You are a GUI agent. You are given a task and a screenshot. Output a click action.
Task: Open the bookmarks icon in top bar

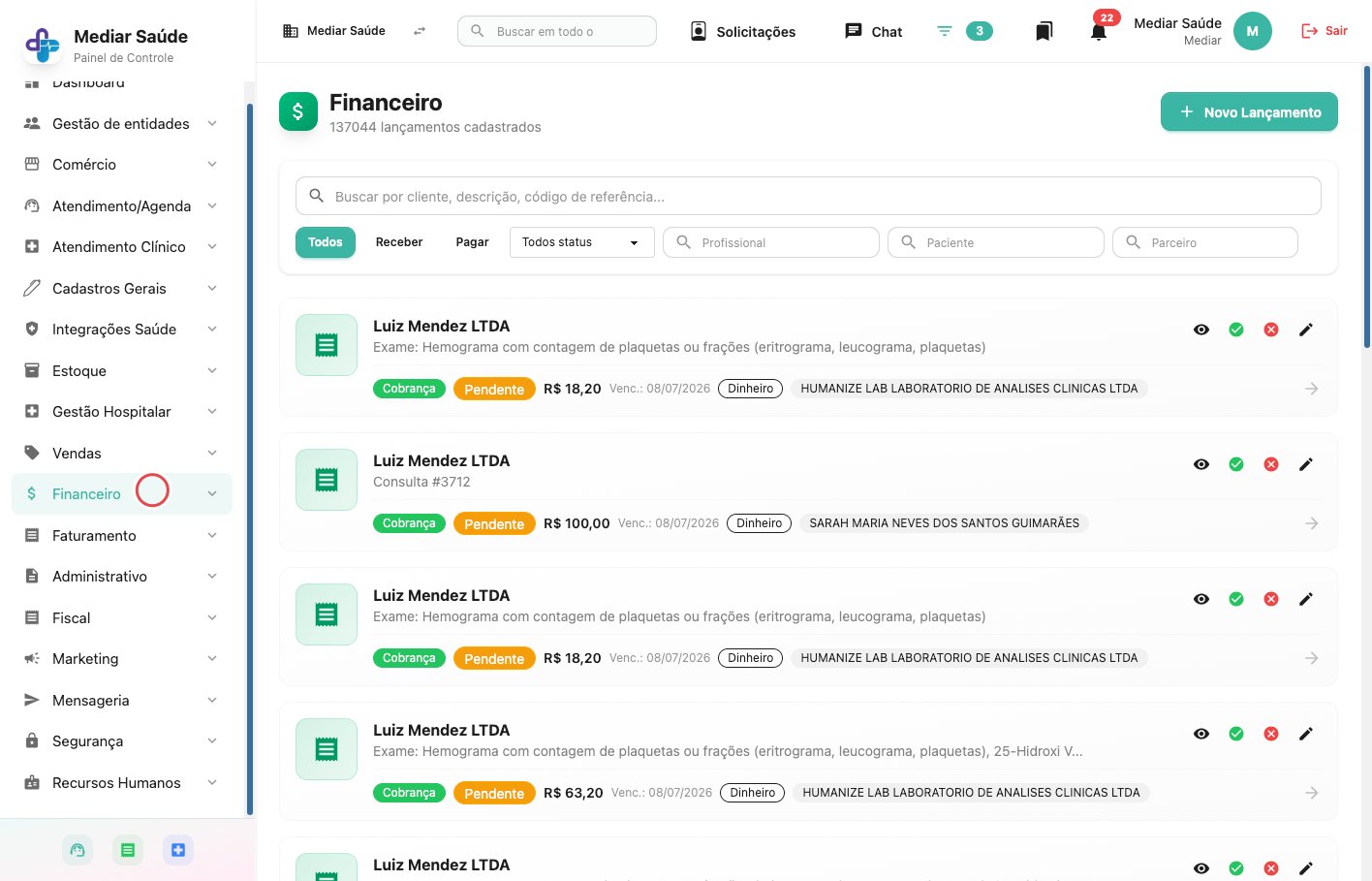[1044, 32]
